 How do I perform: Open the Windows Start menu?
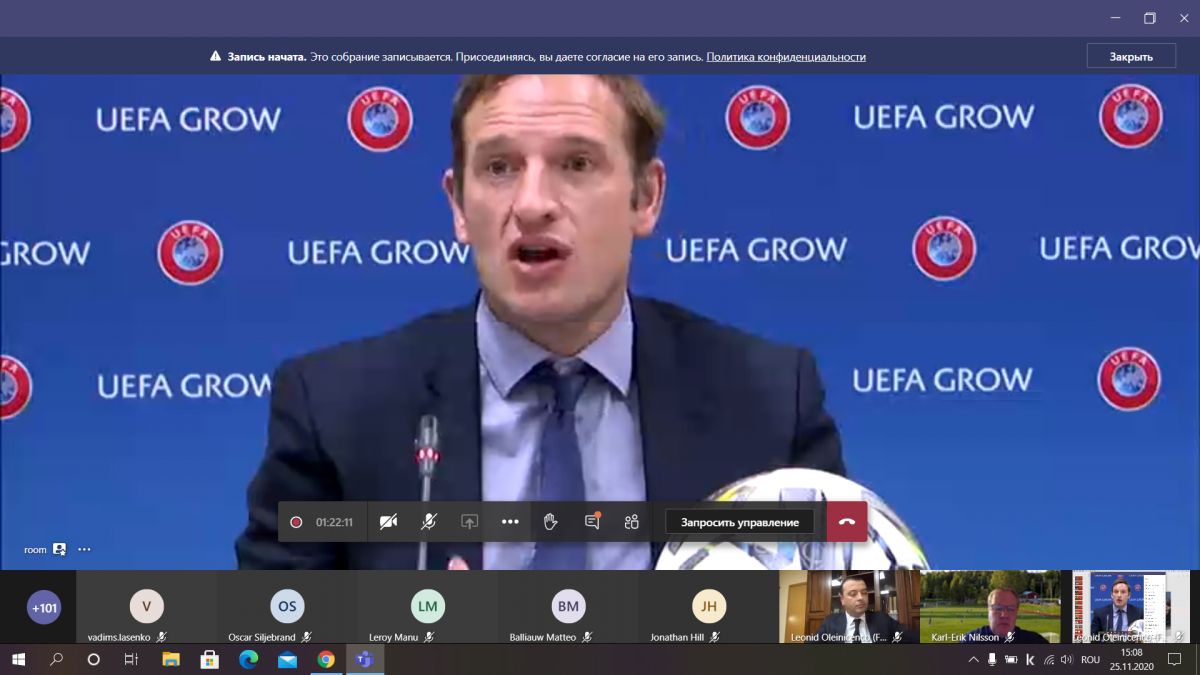pos(18,659)
